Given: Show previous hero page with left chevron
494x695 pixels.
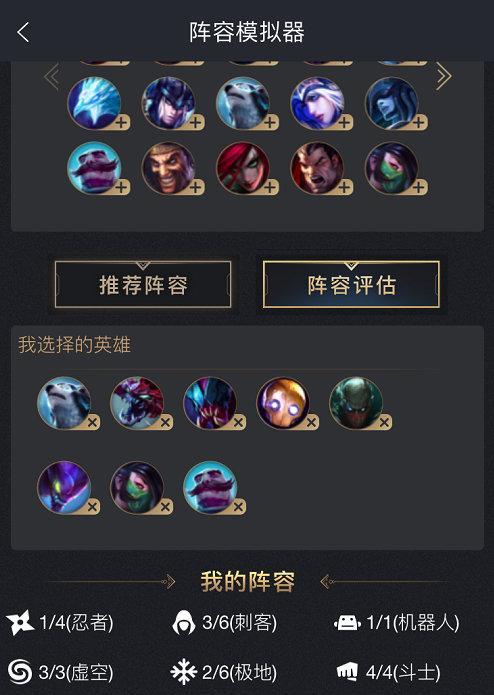Looking at the screenshot, I should point(52,76).
